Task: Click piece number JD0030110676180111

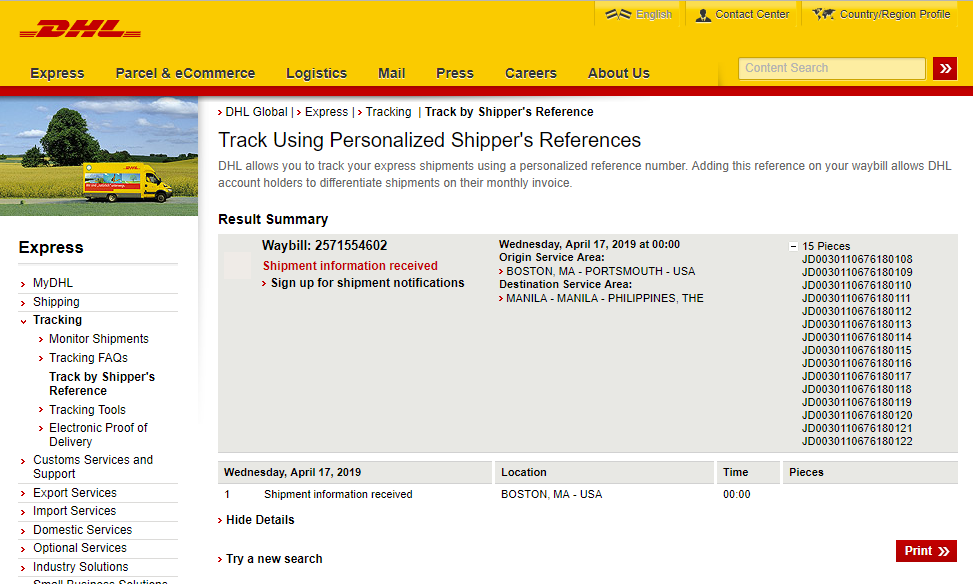Action: click(x=856, y=299)
